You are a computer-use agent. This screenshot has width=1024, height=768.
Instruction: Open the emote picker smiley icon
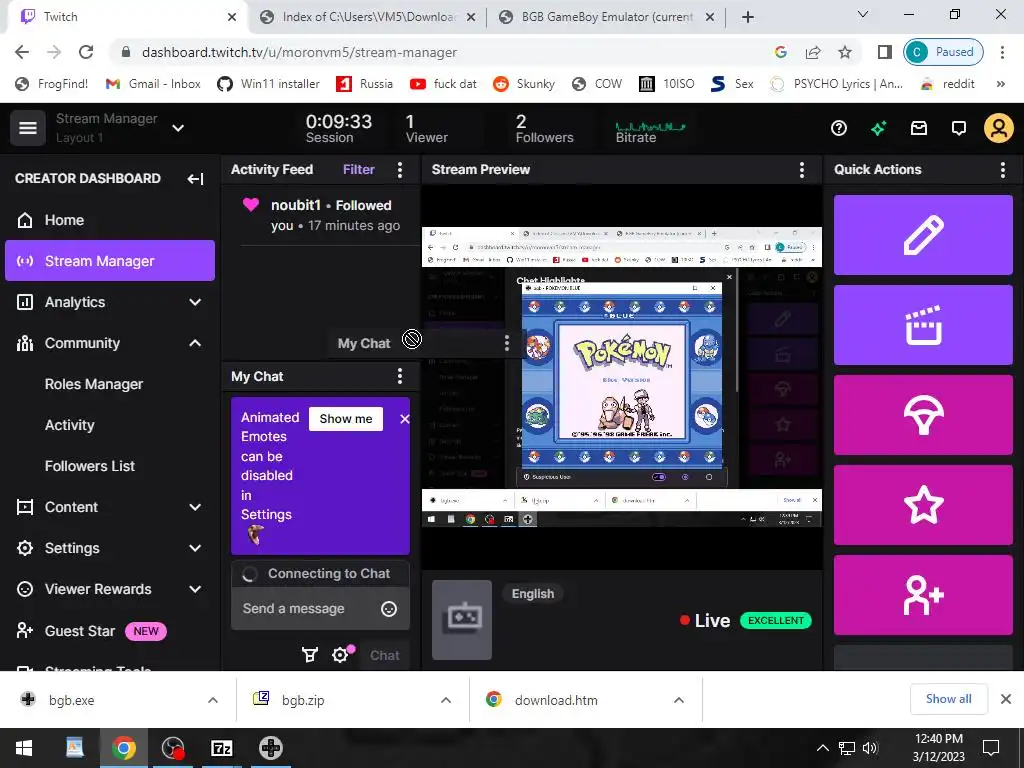pyautogui.click(x=389, y=609)
